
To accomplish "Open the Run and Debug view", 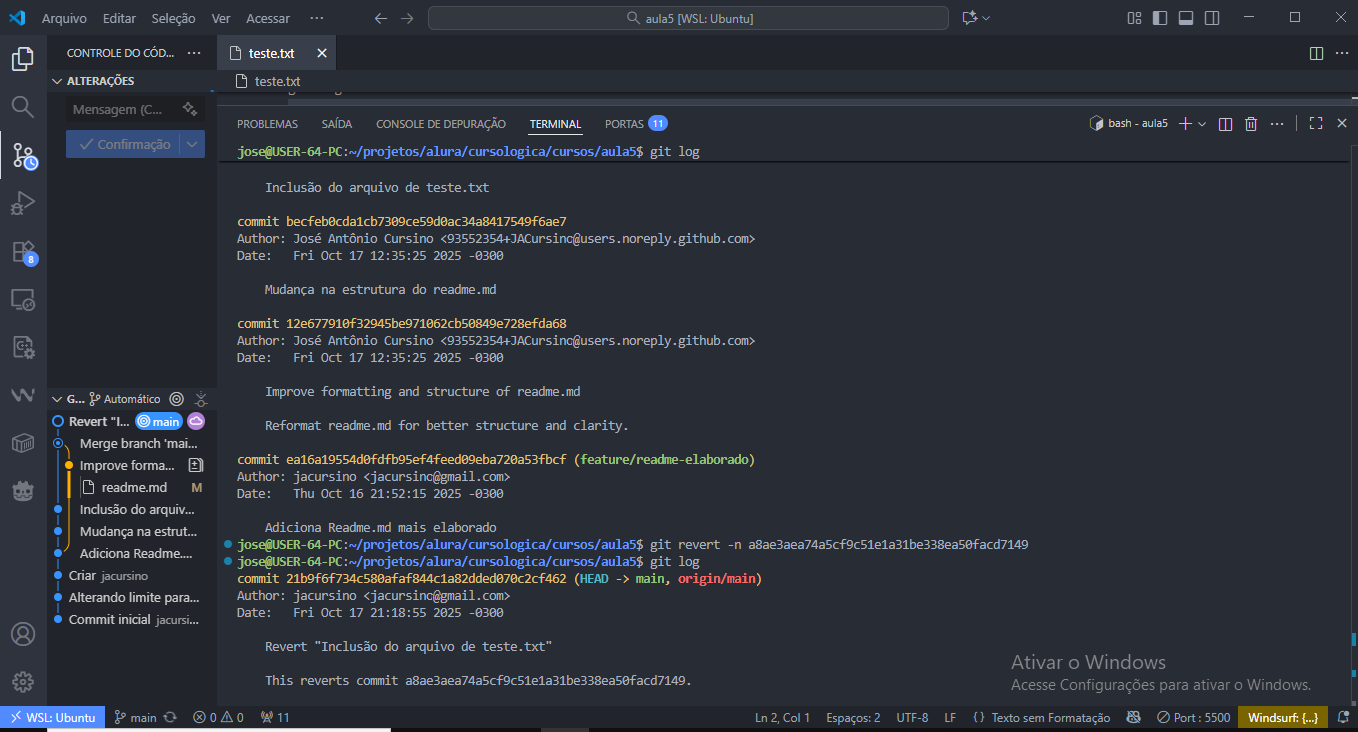I will pyautogui.click(x=22, y=204).
